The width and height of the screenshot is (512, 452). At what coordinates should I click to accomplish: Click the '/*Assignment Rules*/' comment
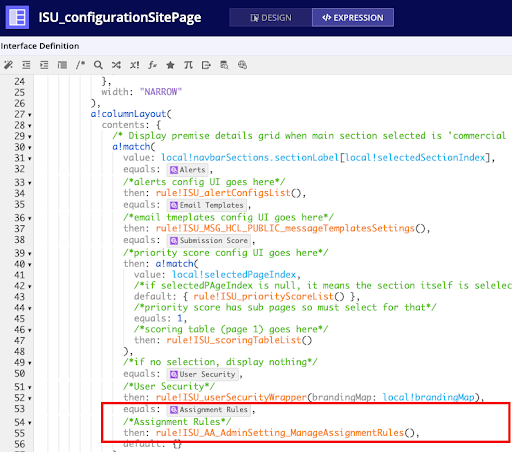(x=177, y=422)
